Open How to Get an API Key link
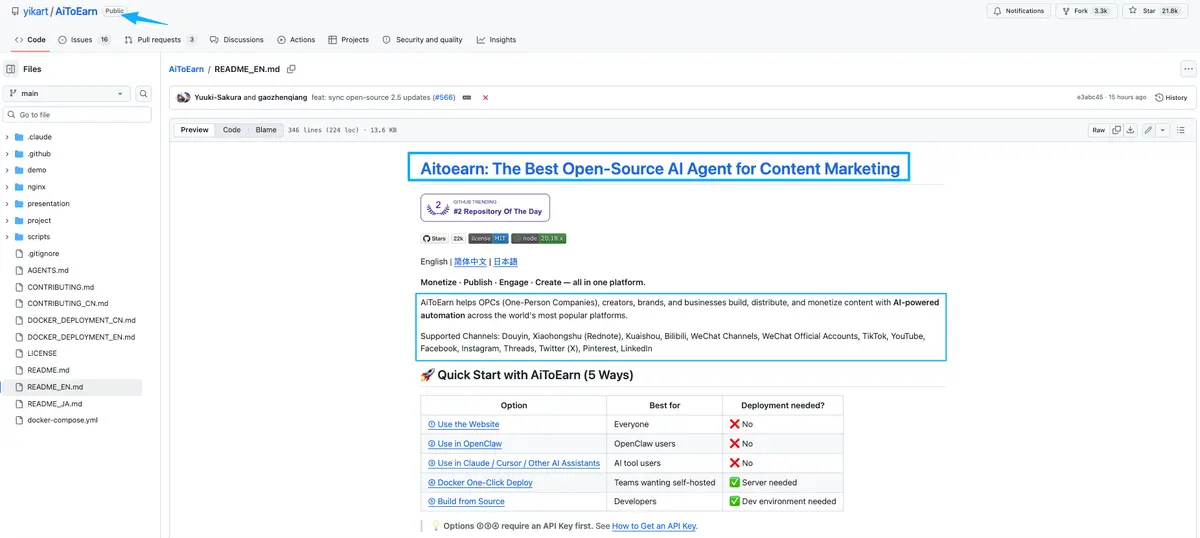 [x=654, y=526]
